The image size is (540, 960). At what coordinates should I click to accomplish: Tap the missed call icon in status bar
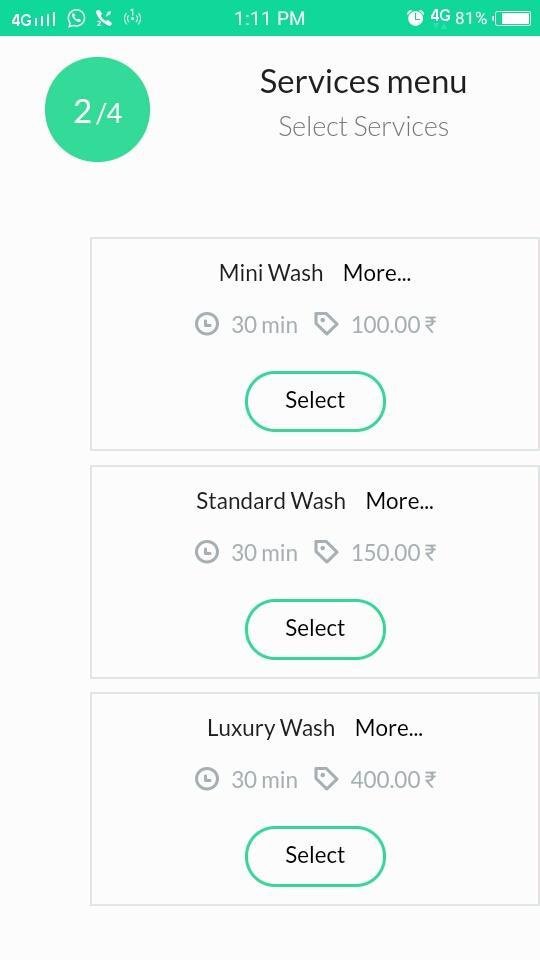pyautogui.click(x=104, y=18)
